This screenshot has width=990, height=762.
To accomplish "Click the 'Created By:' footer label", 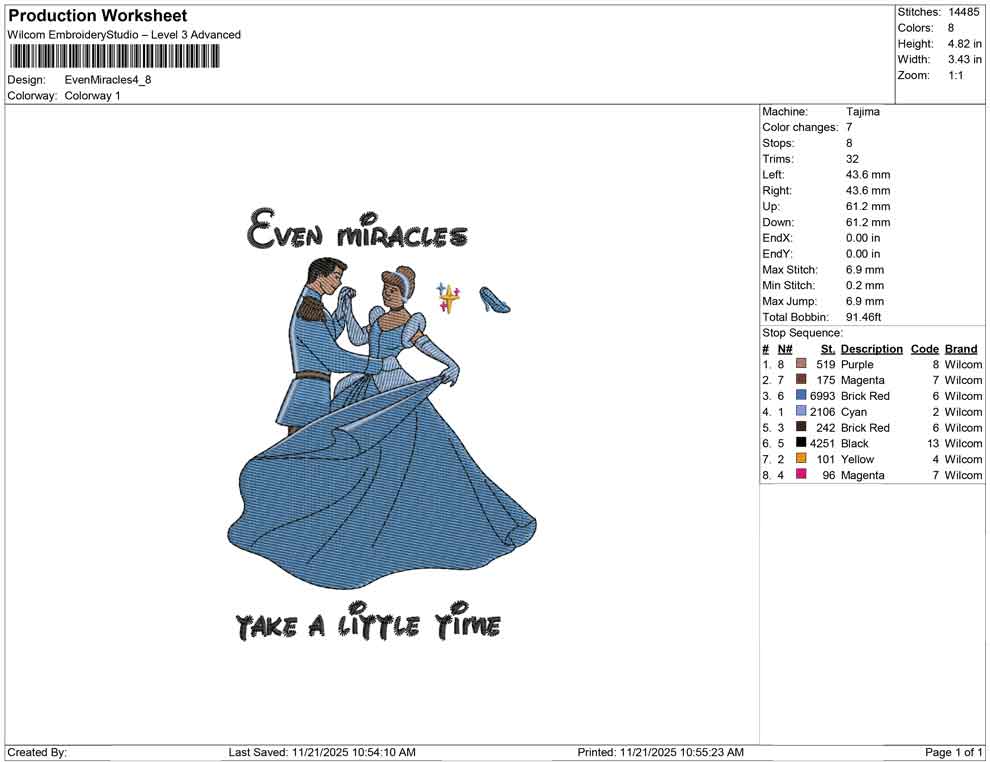I will [37, 752].
